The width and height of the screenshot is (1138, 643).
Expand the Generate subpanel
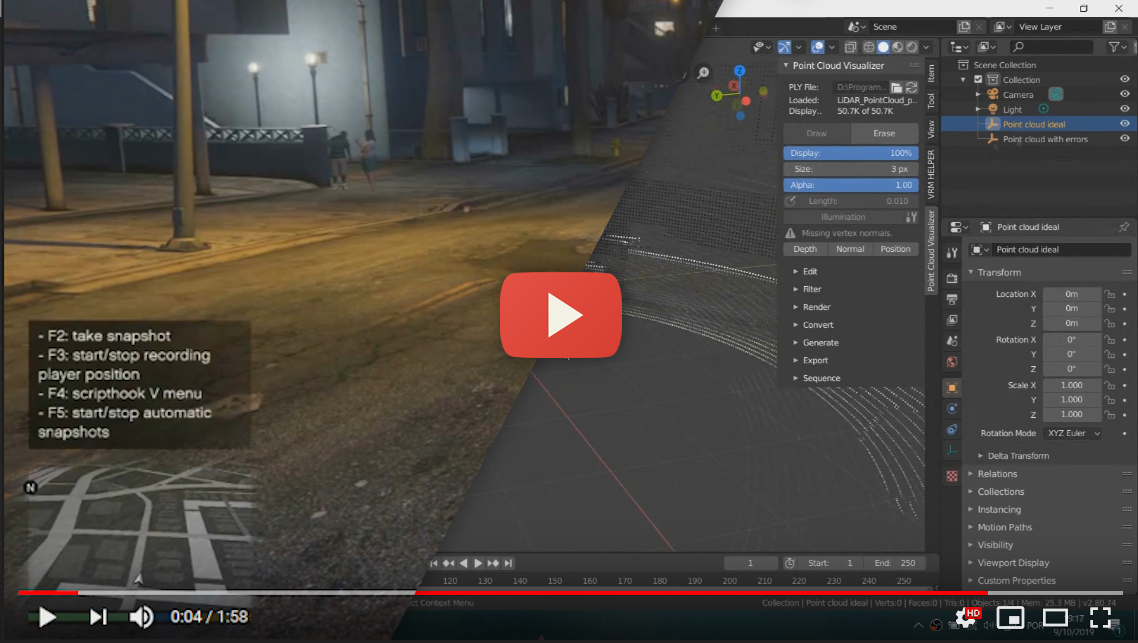(815, 343)
